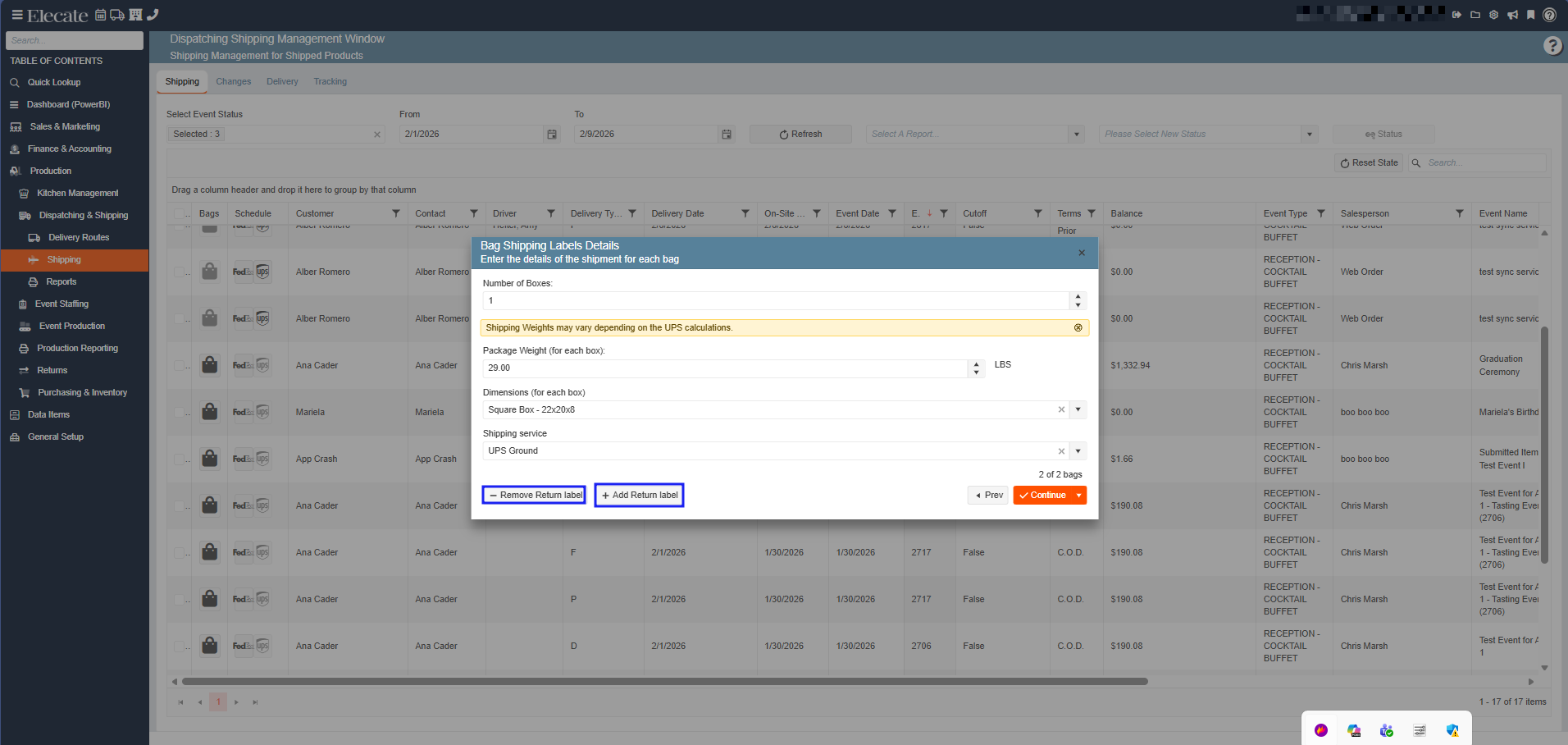Click the truck icon in top header
Viewport: 1568px width, 745px height.
(x=117, y=15)
